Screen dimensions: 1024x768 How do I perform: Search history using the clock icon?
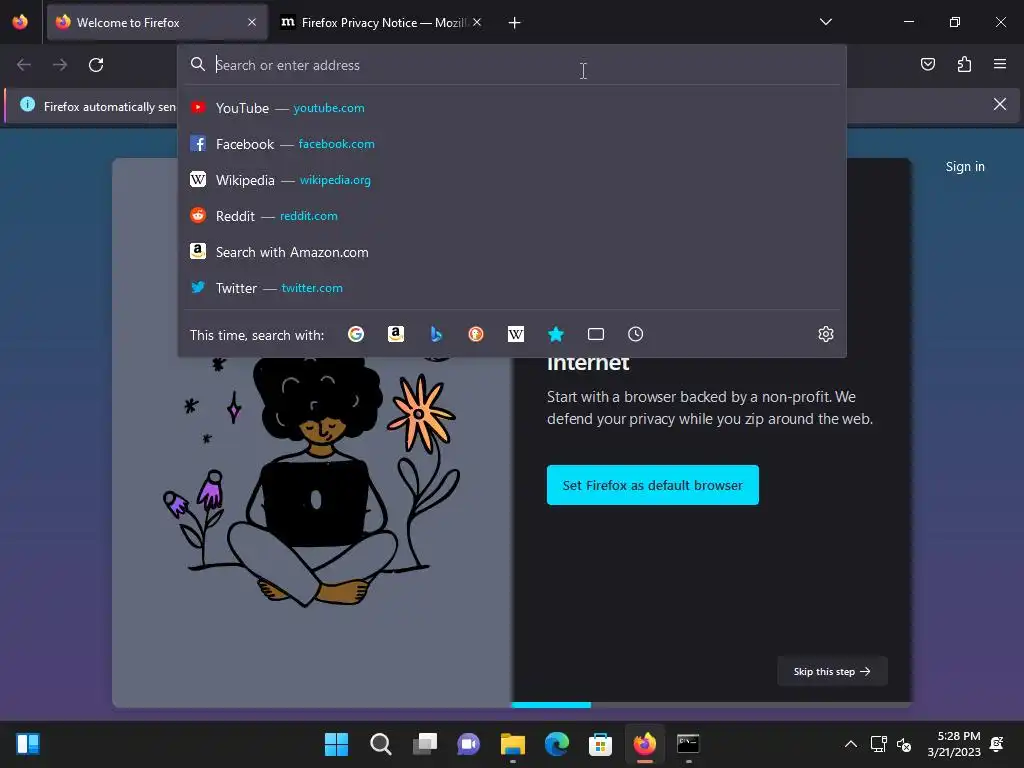tap(635, 334)
